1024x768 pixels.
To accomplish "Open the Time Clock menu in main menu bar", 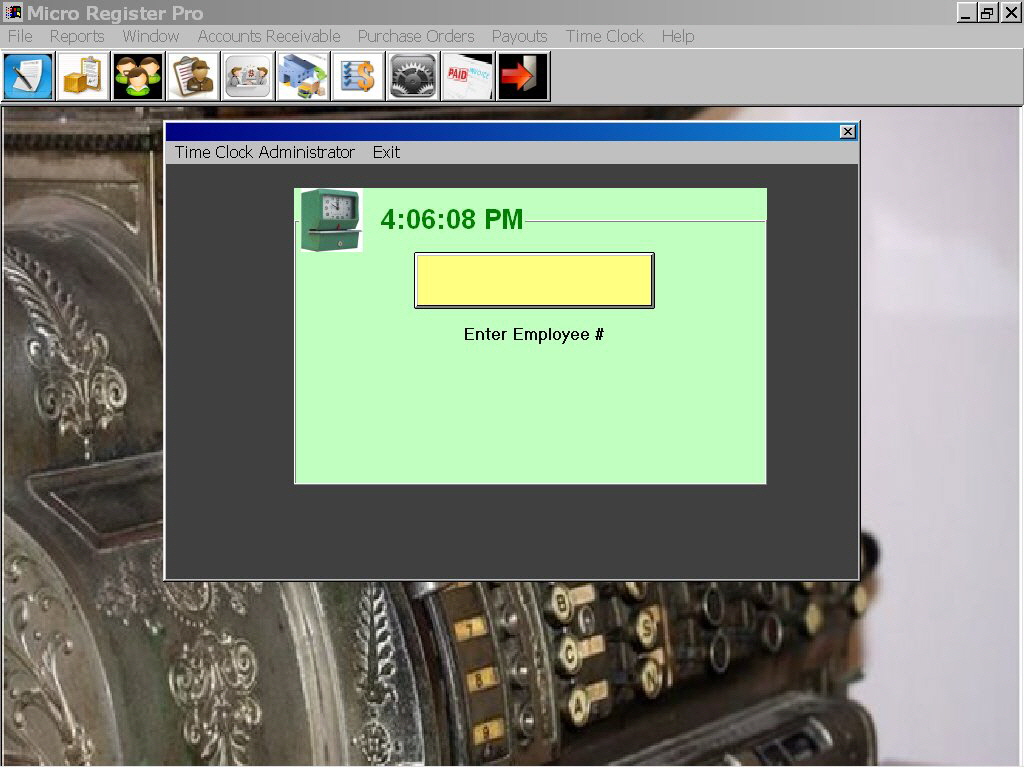I will coord(605,37).
